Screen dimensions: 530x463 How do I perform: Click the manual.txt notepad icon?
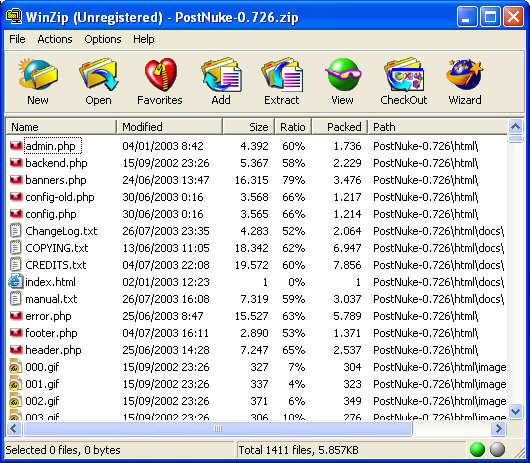[x=15, y=299]
